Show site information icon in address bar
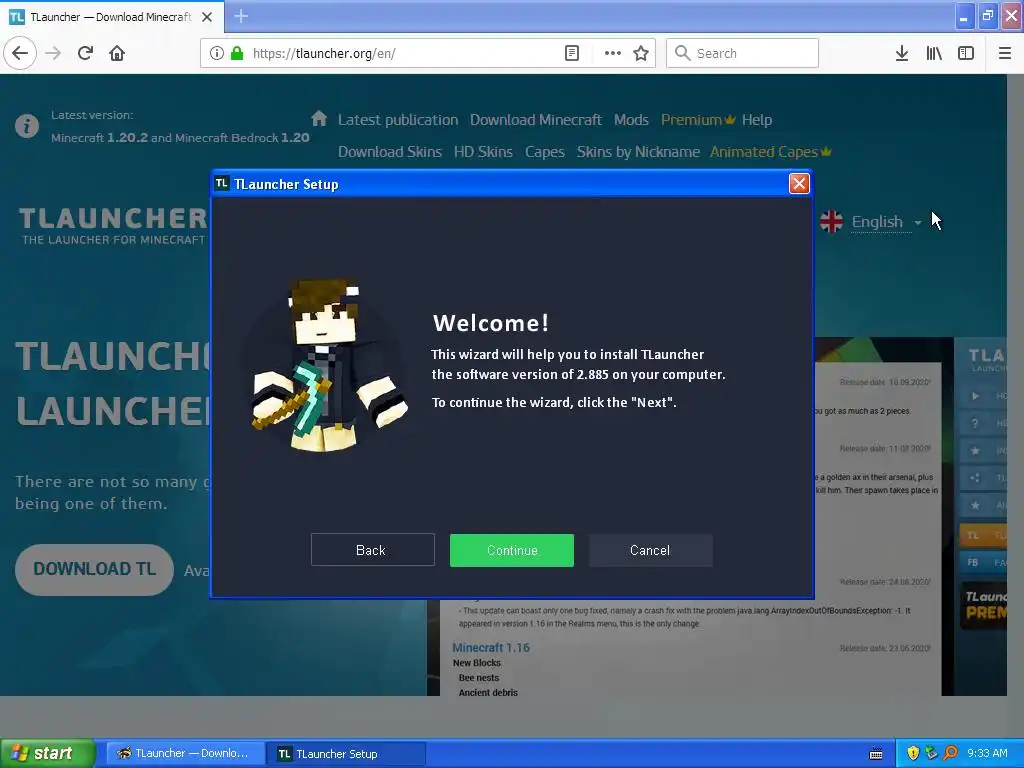Viewport: 1024px width, 768px height. click(217, 53)
